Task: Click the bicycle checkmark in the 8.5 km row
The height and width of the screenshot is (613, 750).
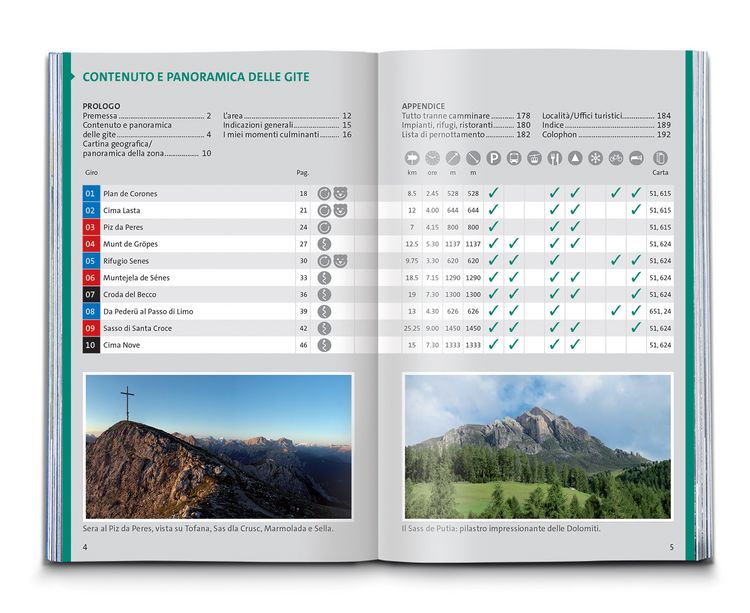Action: click(x=616, y=193)
